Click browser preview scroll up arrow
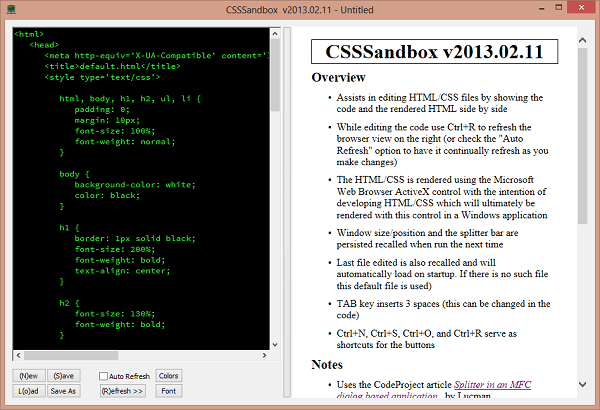The height and width of the screenshot is (410, 600). (x=582, y=40)
